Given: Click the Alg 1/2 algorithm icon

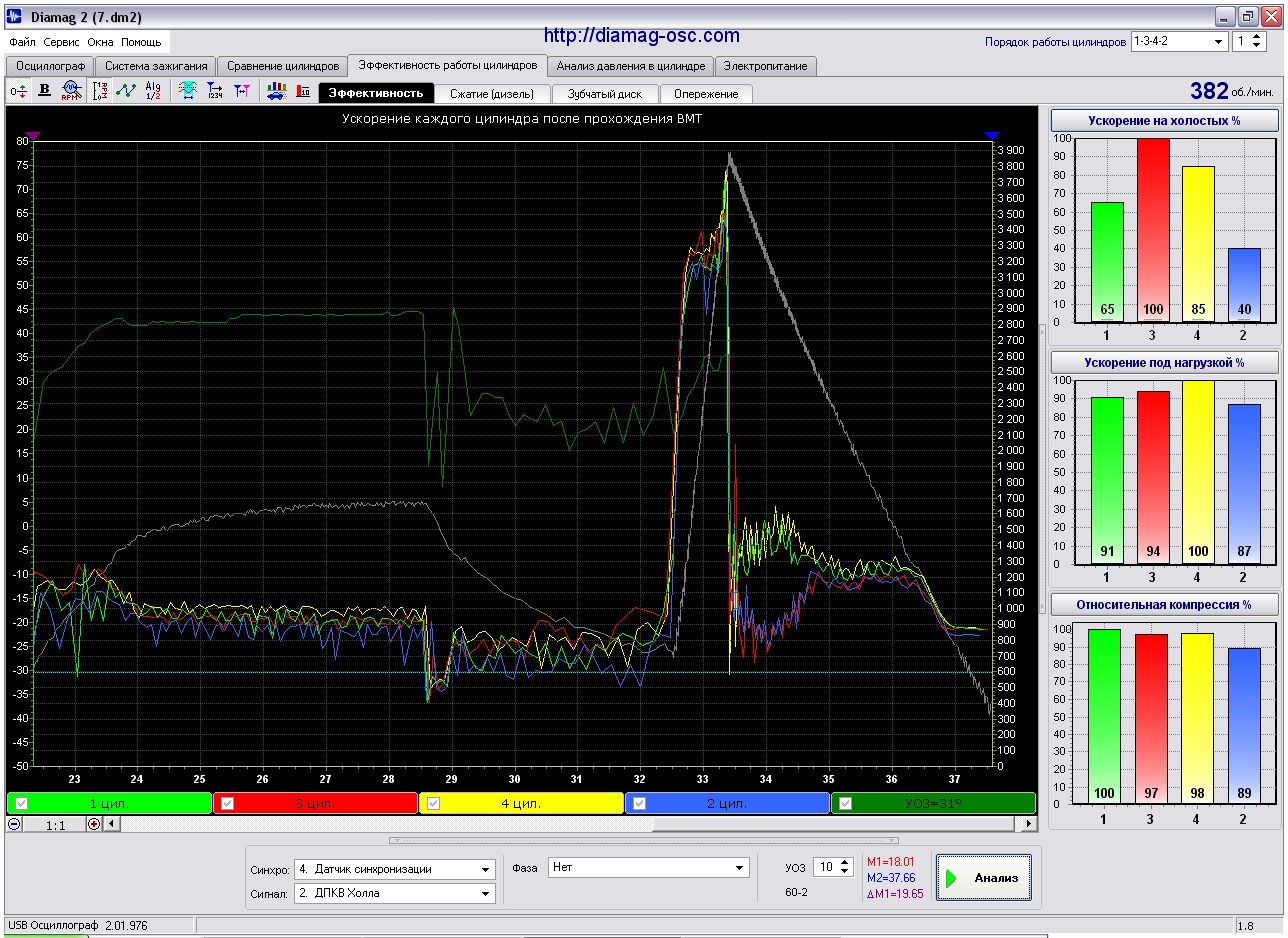Looking at the screenshot, I should [x=153, y=91].
